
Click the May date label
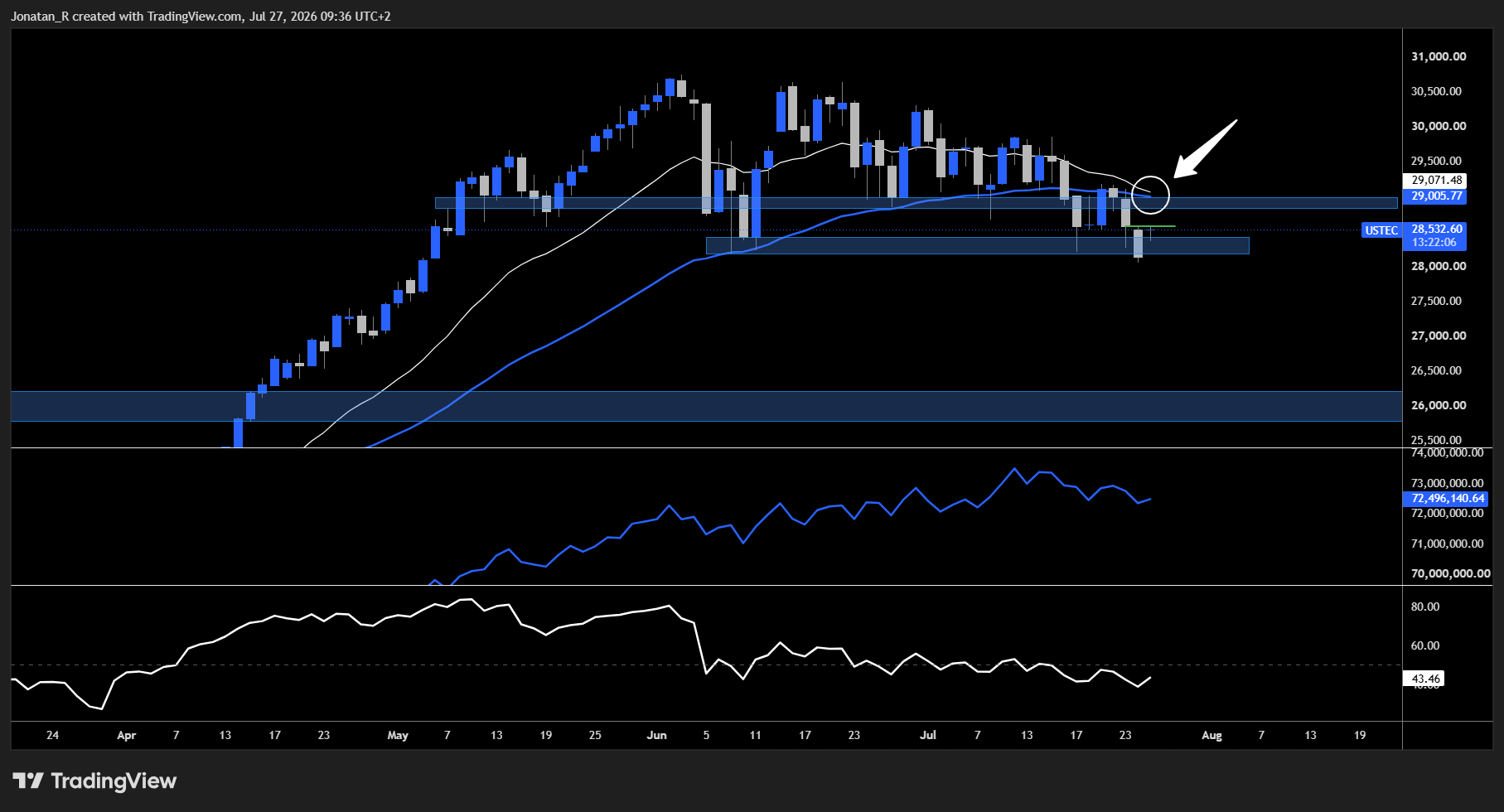point(398,735)
